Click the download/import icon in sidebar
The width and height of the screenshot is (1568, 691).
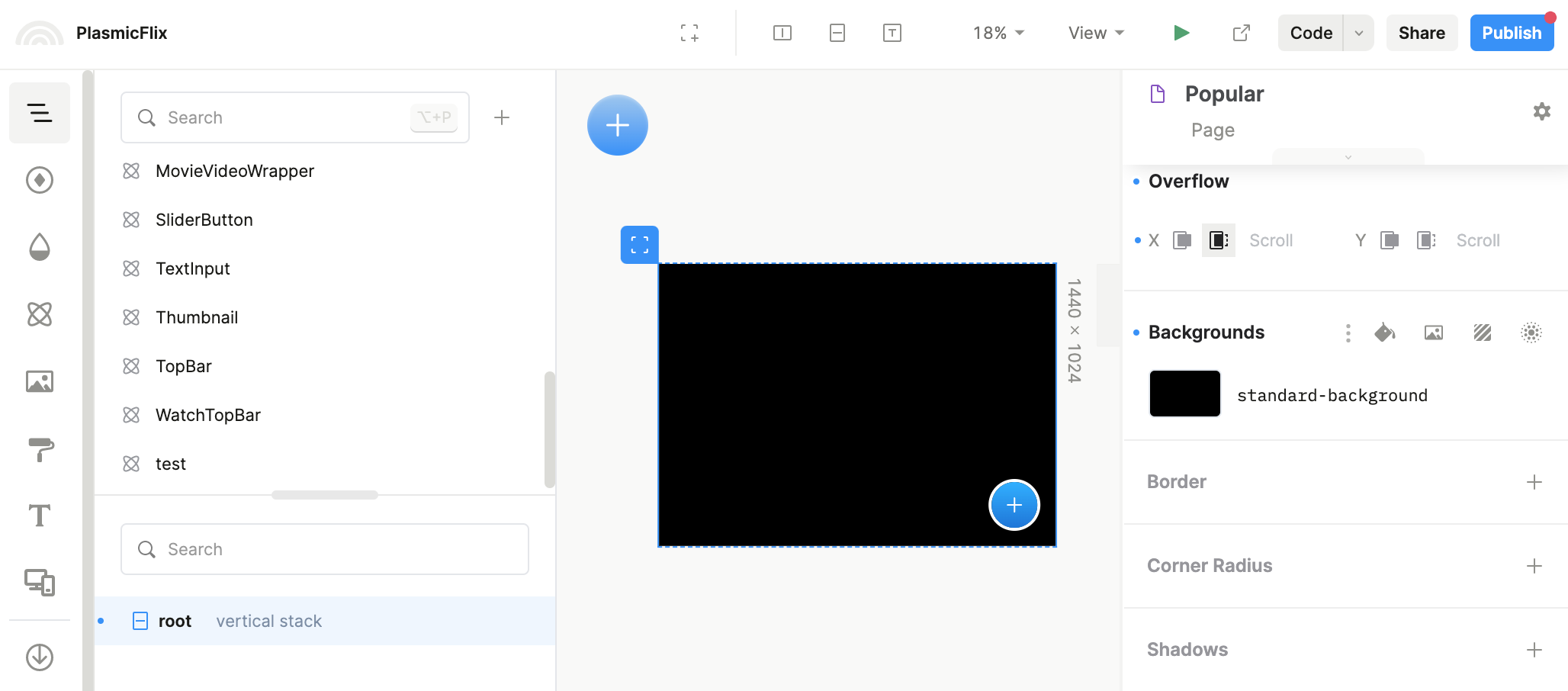pos(40,657)
